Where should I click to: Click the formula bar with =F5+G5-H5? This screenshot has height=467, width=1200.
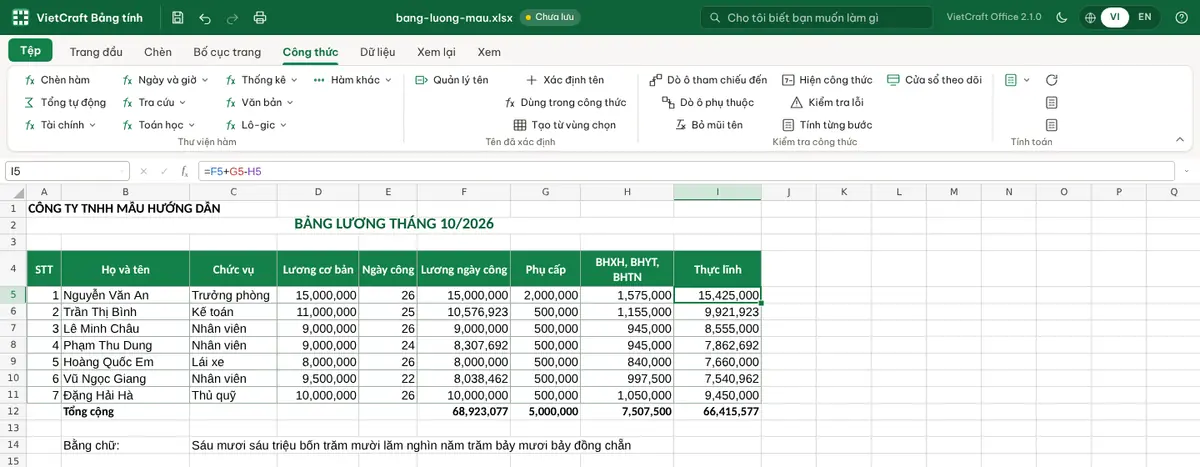point(685,172)
